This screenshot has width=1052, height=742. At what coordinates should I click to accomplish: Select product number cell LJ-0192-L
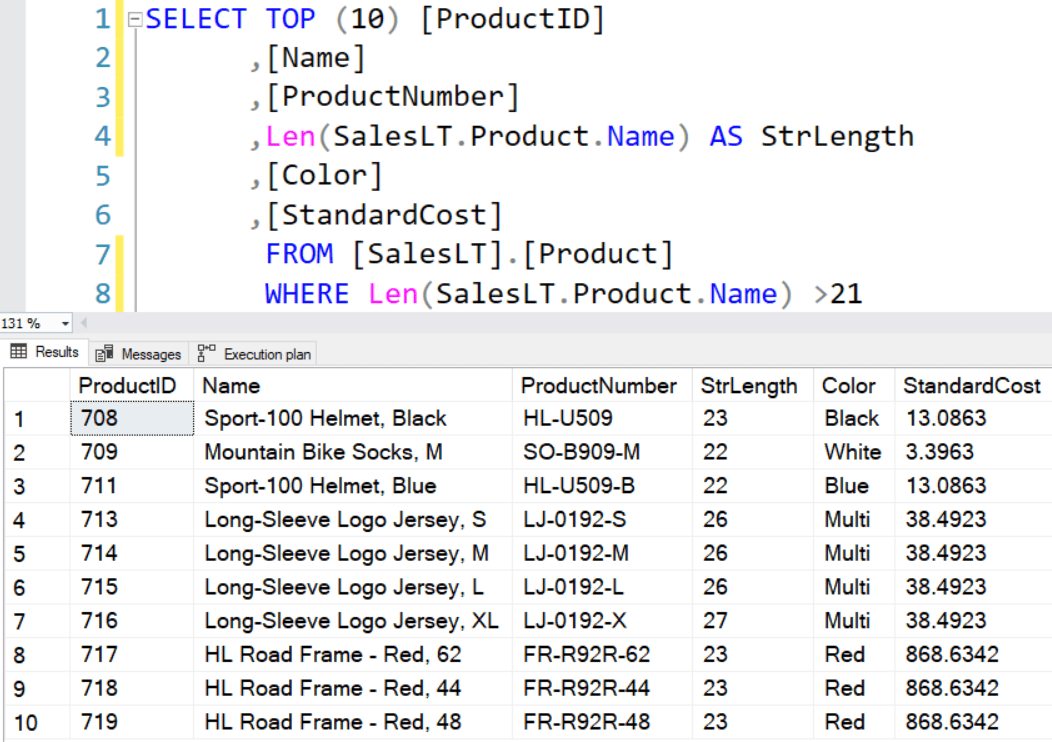click(602, 587)
